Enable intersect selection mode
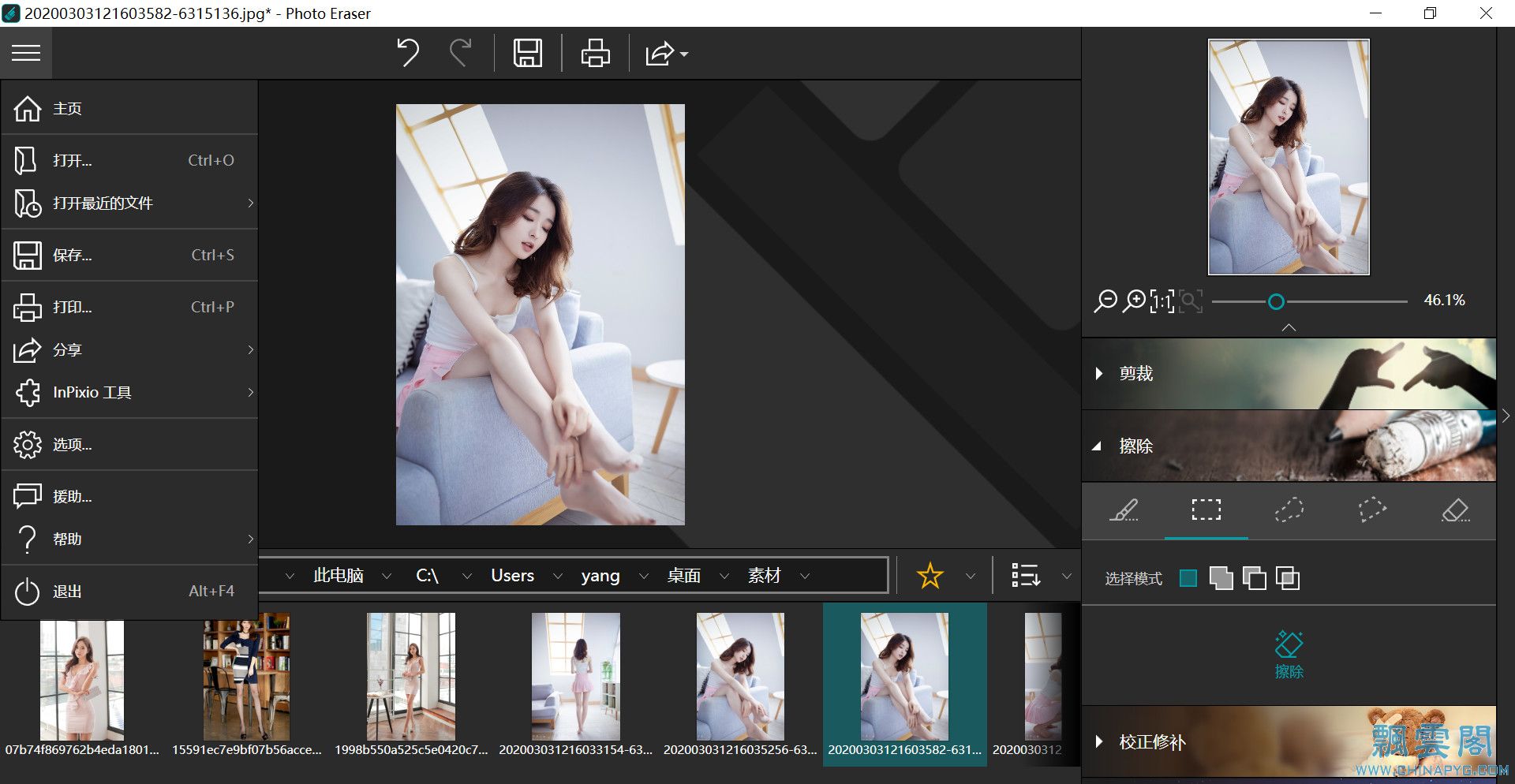 [1287, 578]
